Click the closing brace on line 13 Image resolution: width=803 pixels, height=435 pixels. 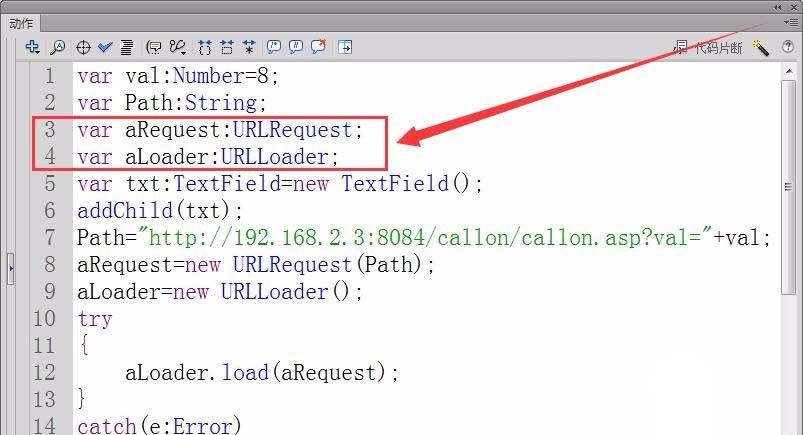82,399
